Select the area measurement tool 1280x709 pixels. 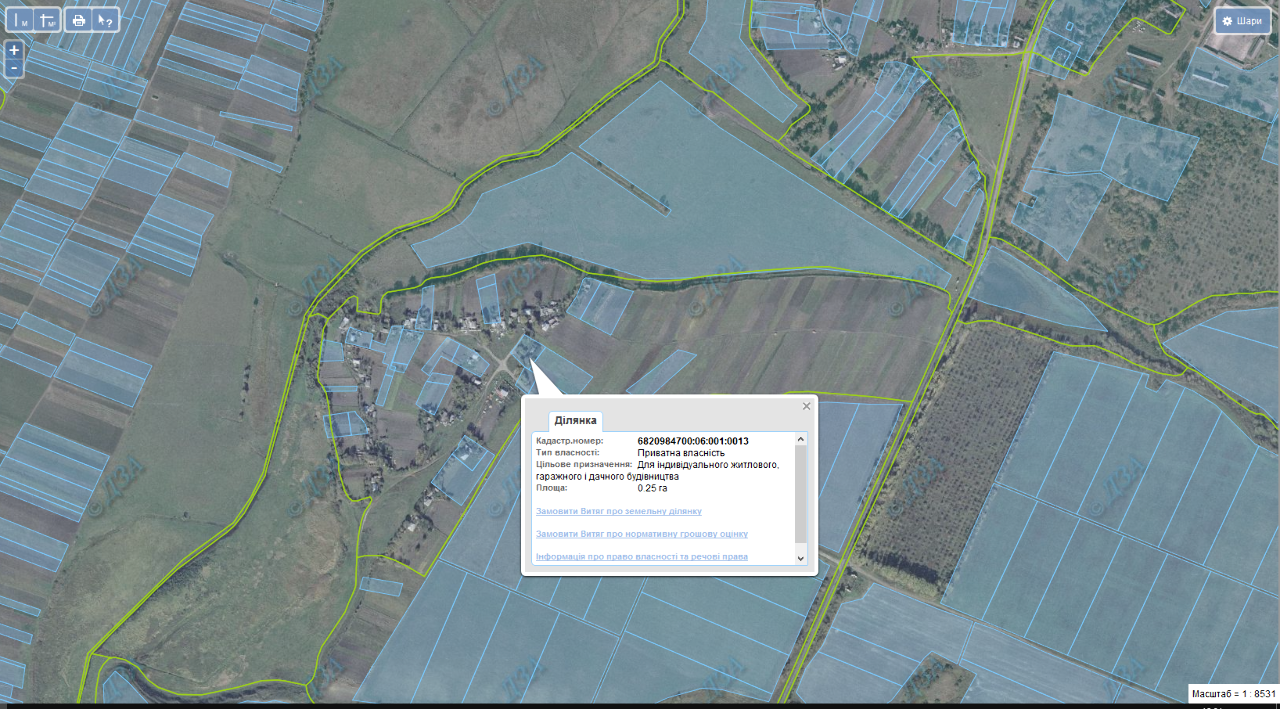(48, 20)
